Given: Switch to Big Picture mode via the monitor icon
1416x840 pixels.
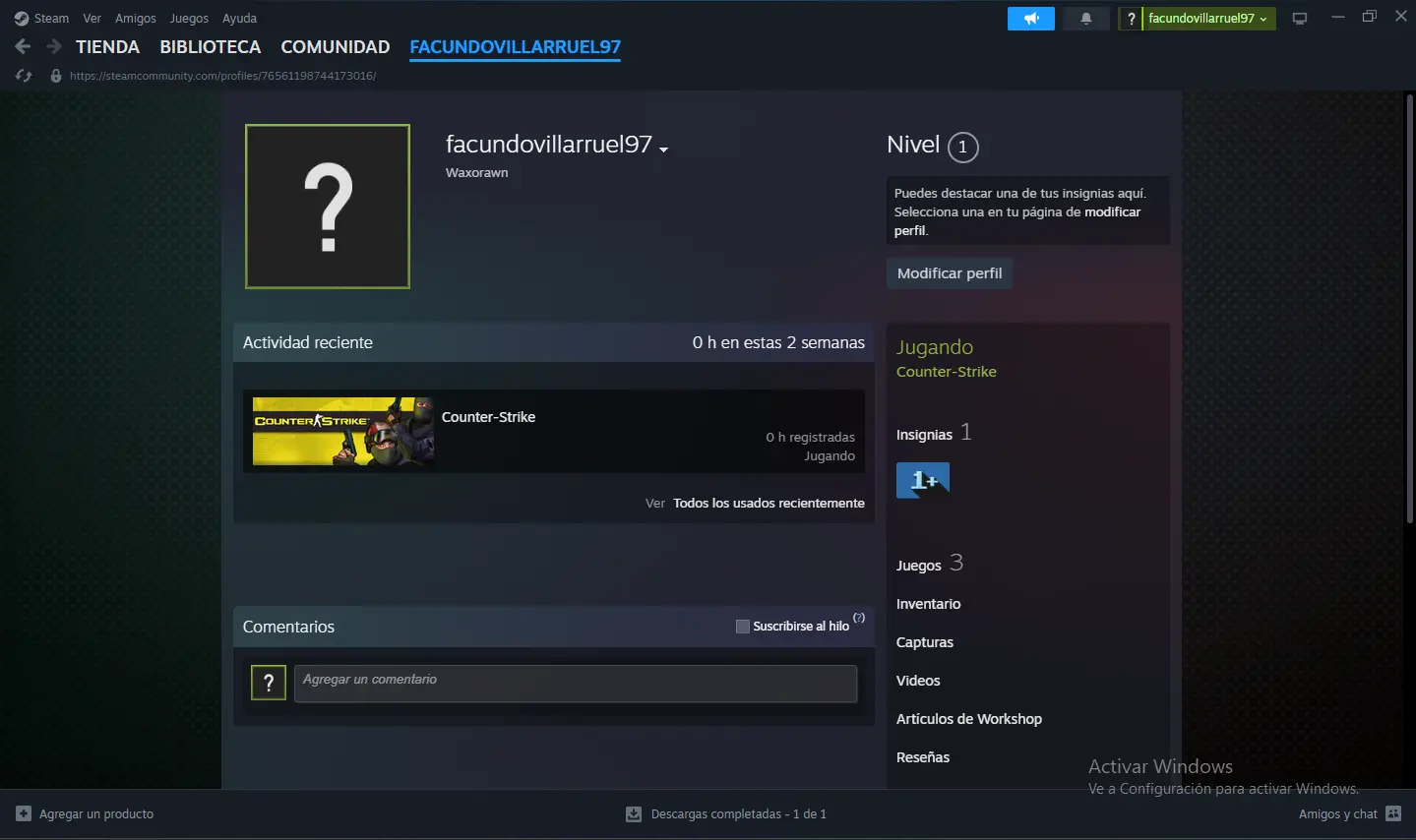Looking at the screenshot, I should point(1300,19).
